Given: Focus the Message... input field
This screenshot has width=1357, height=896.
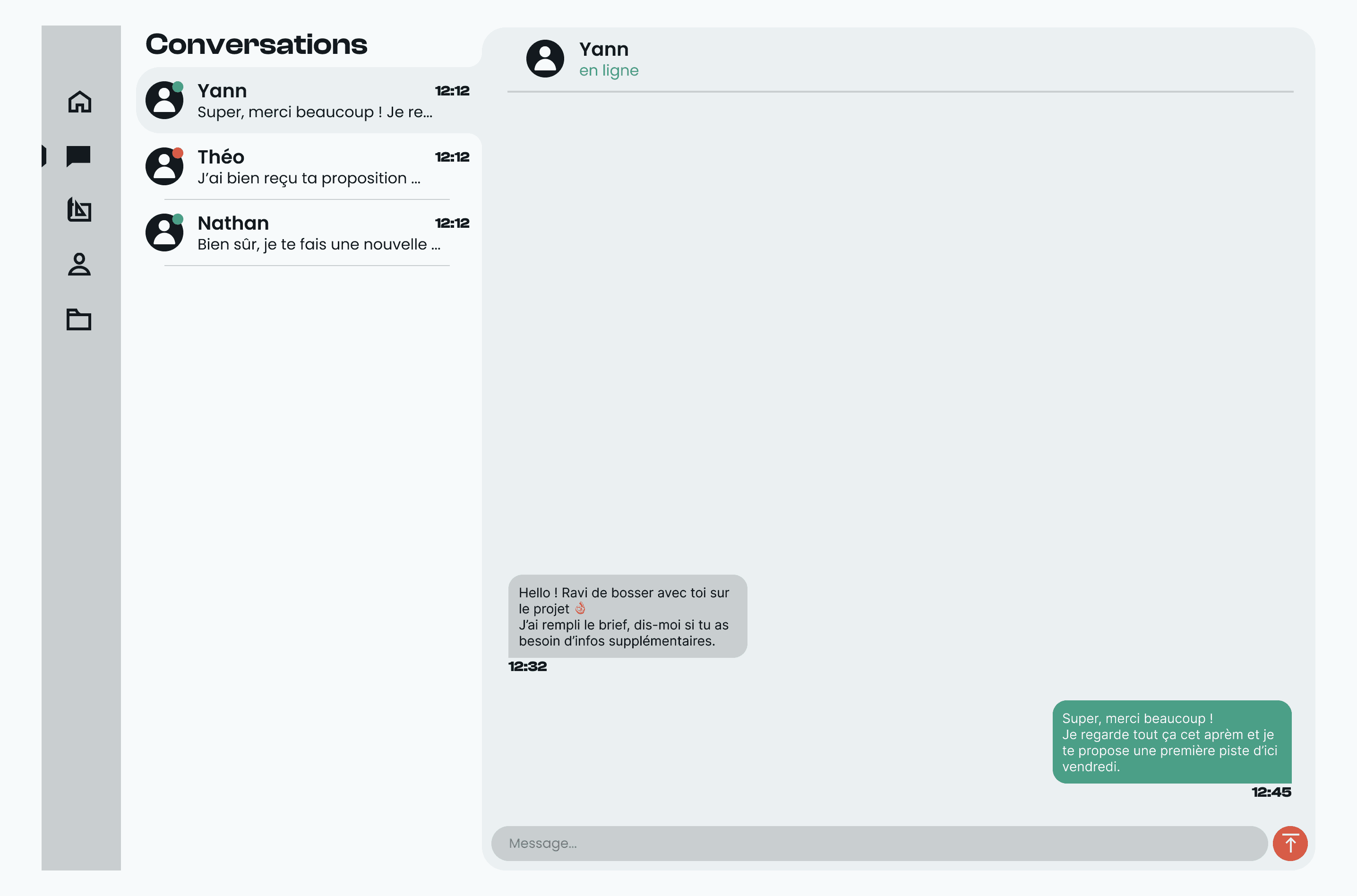Looking at the screenshot, I should [879, 843].
